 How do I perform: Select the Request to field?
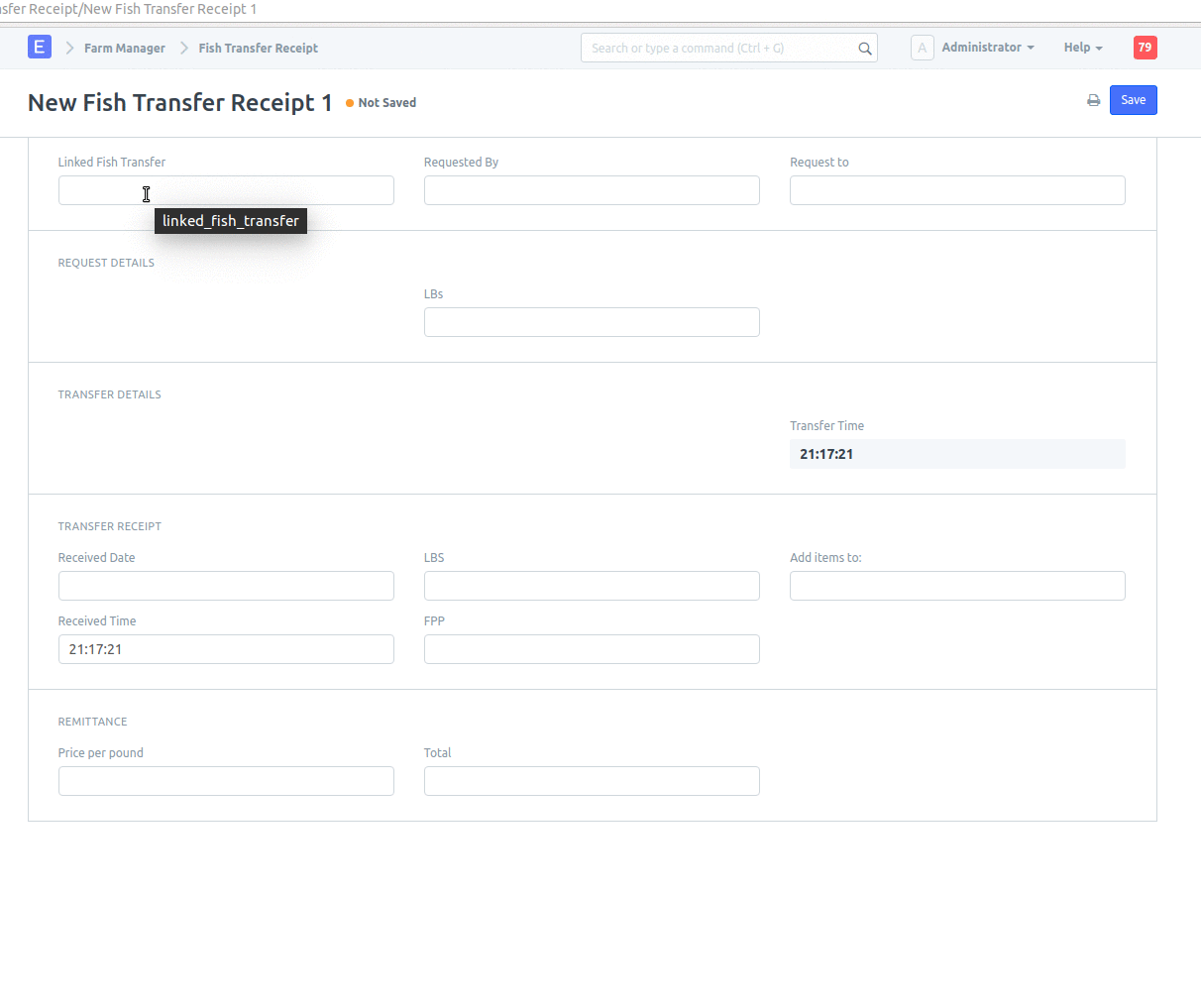(957, 190)
